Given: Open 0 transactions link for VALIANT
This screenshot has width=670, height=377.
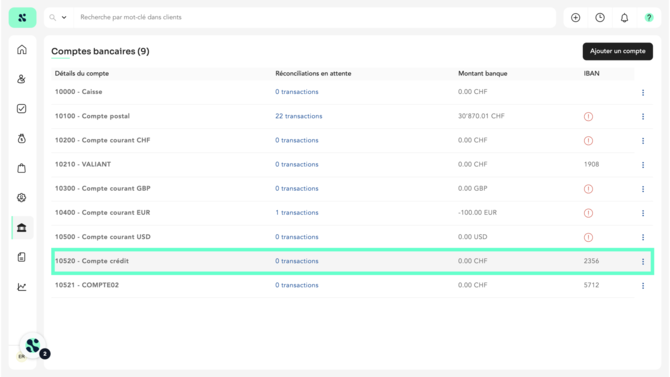Looking at the screenshot, I should pyautogui.click(x=297, y=165).
